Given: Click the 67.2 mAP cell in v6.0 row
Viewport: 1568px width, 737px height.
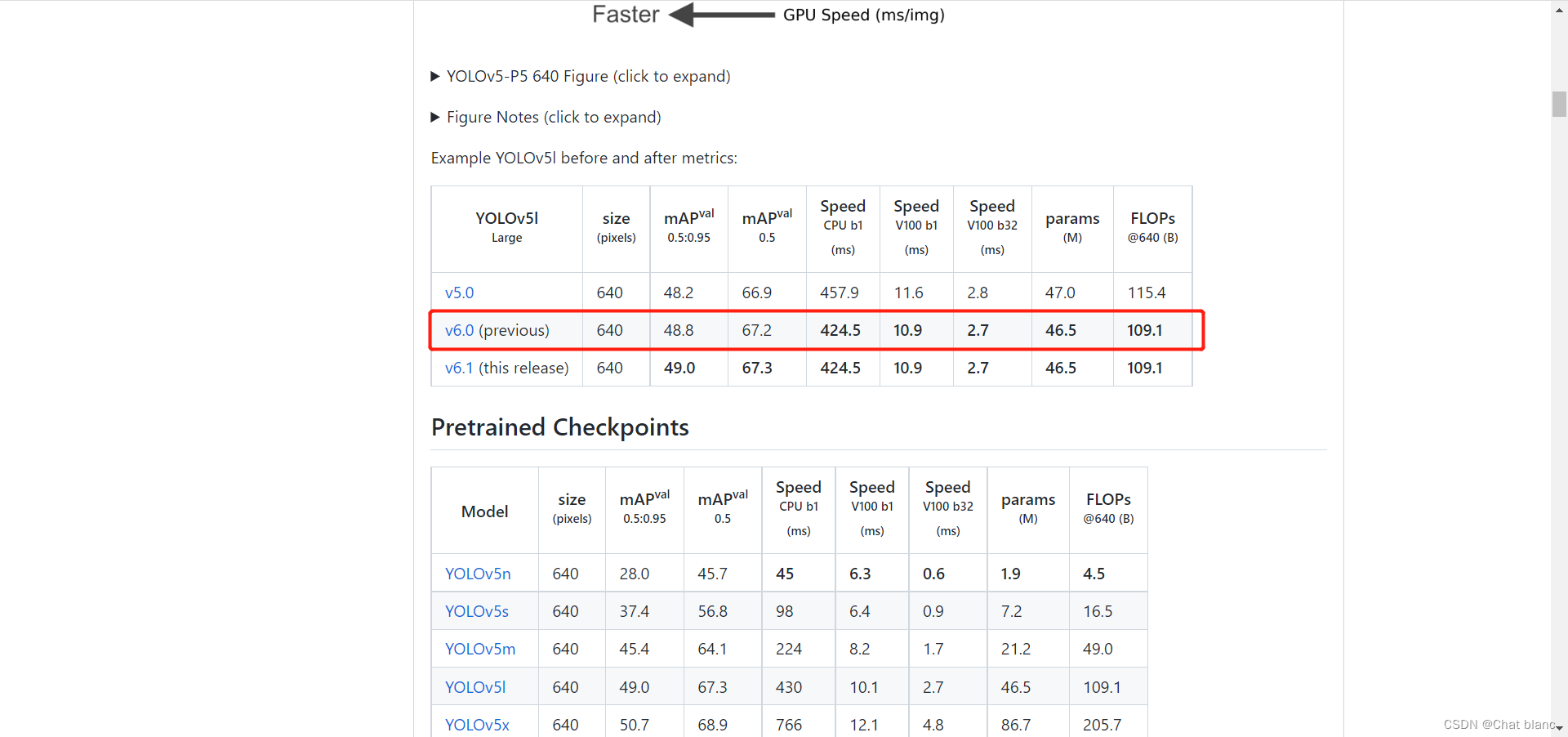Looking at the screenshot, I should click(767, 330).
